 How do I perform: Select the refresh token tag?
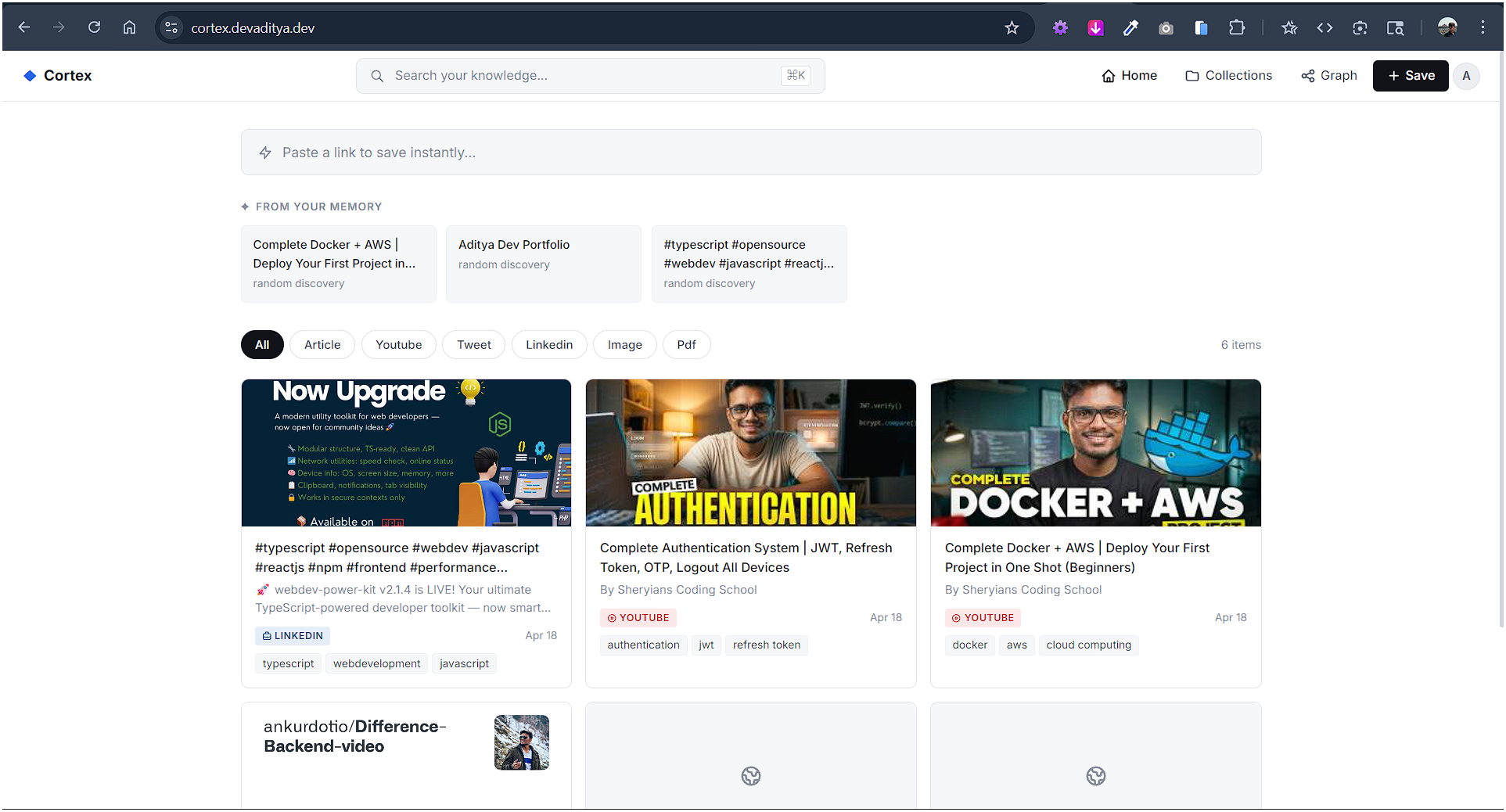tap(767, 645)
